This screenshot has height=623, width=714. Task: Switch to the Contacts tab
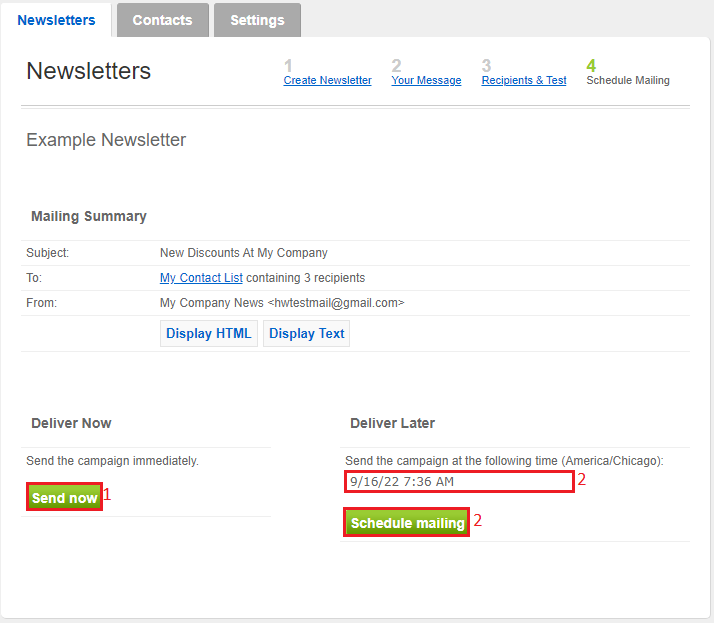pos(162,20)
